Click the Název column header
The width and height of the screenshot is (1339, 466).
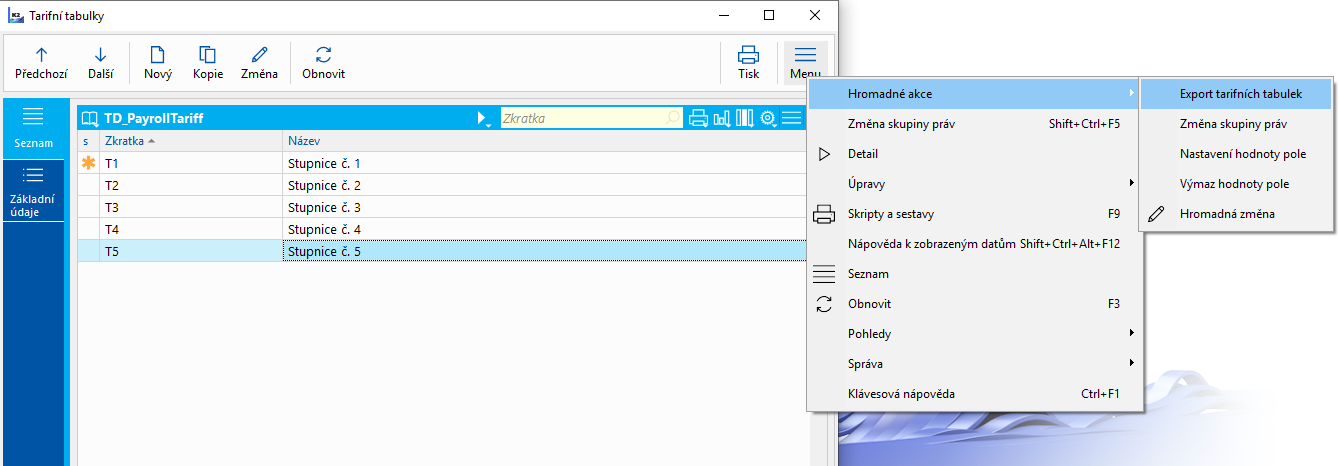pos(545,141)
